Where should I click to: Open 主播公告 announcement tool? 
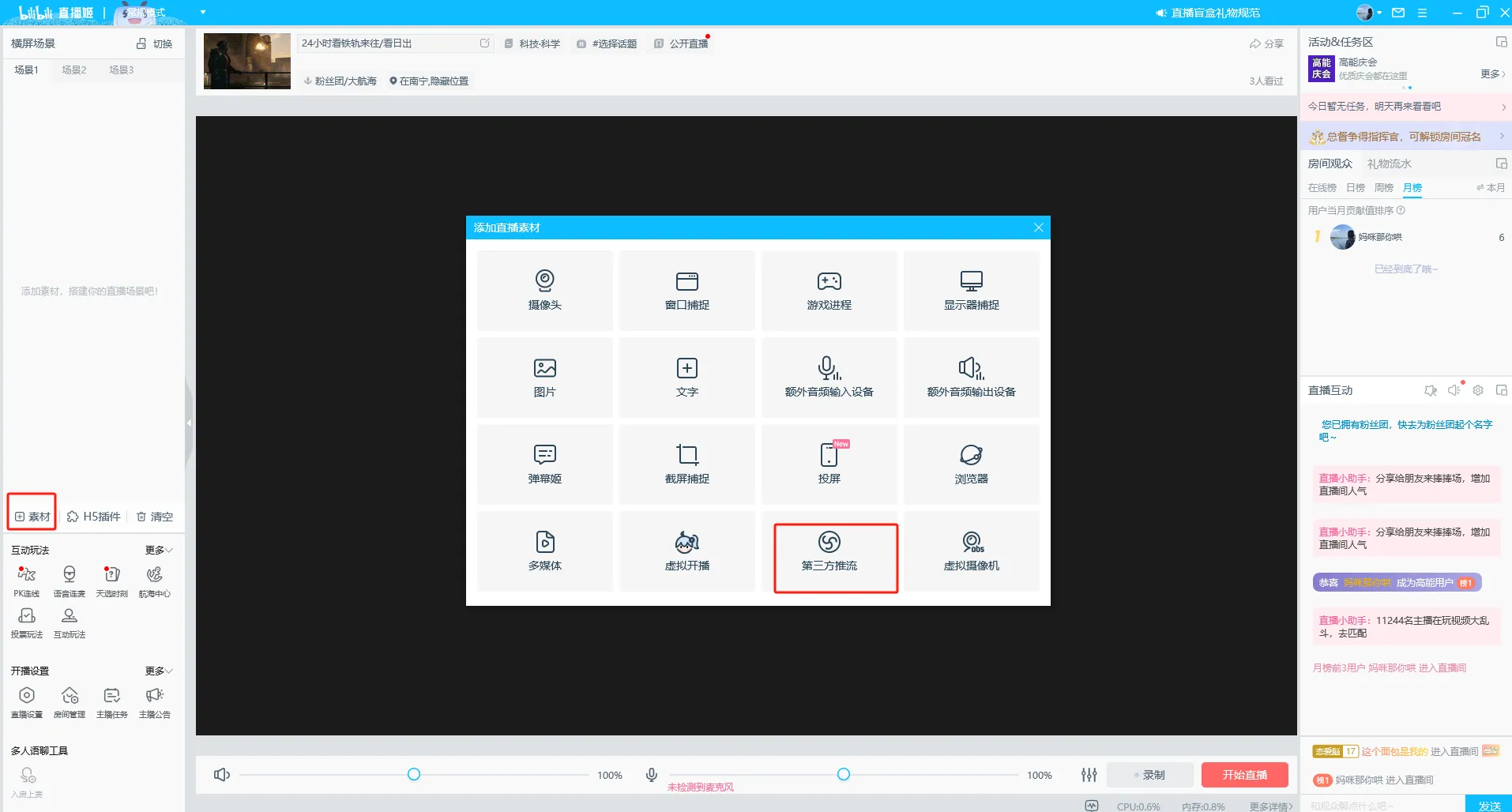coord(154,702)
